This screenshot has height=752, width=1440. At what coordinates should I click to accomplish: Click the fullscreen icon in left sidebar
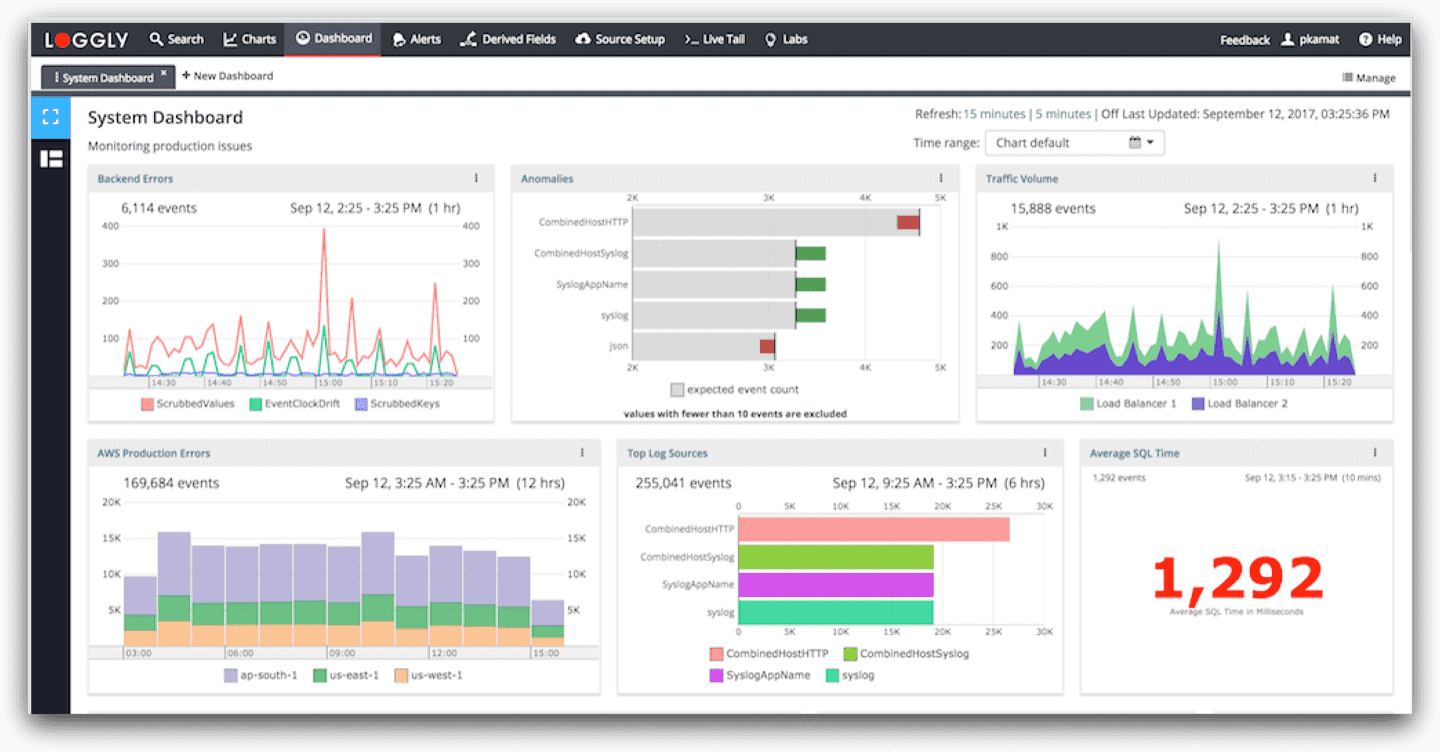(51, 116)
